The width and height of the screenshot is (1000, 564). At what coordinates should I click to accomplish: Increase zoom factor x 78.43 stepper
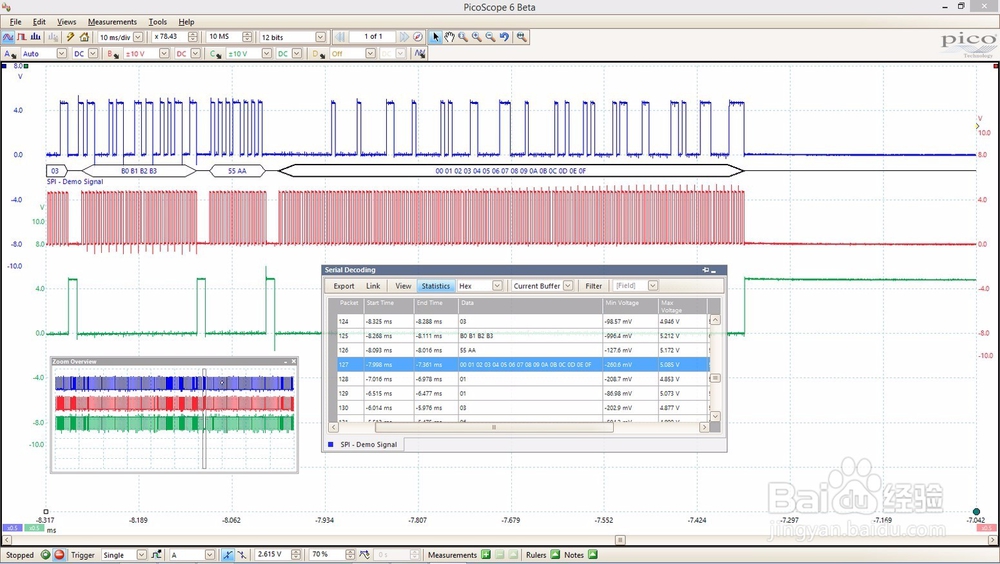click(x=193, y=34)
